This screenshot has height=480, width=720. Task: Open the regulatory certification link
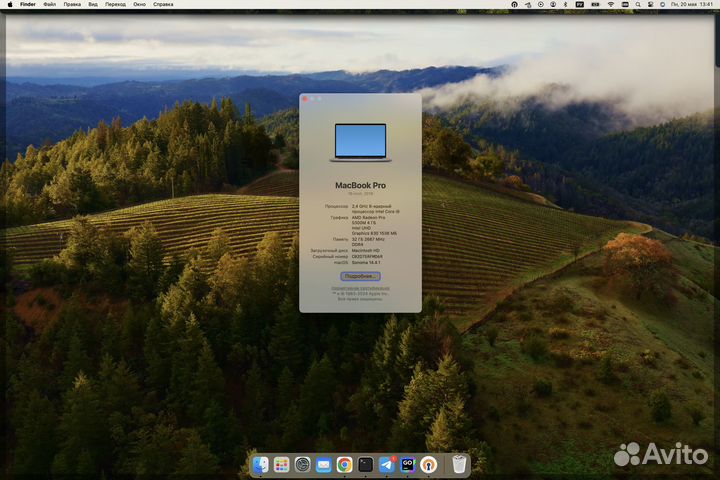tap(360, 288)
